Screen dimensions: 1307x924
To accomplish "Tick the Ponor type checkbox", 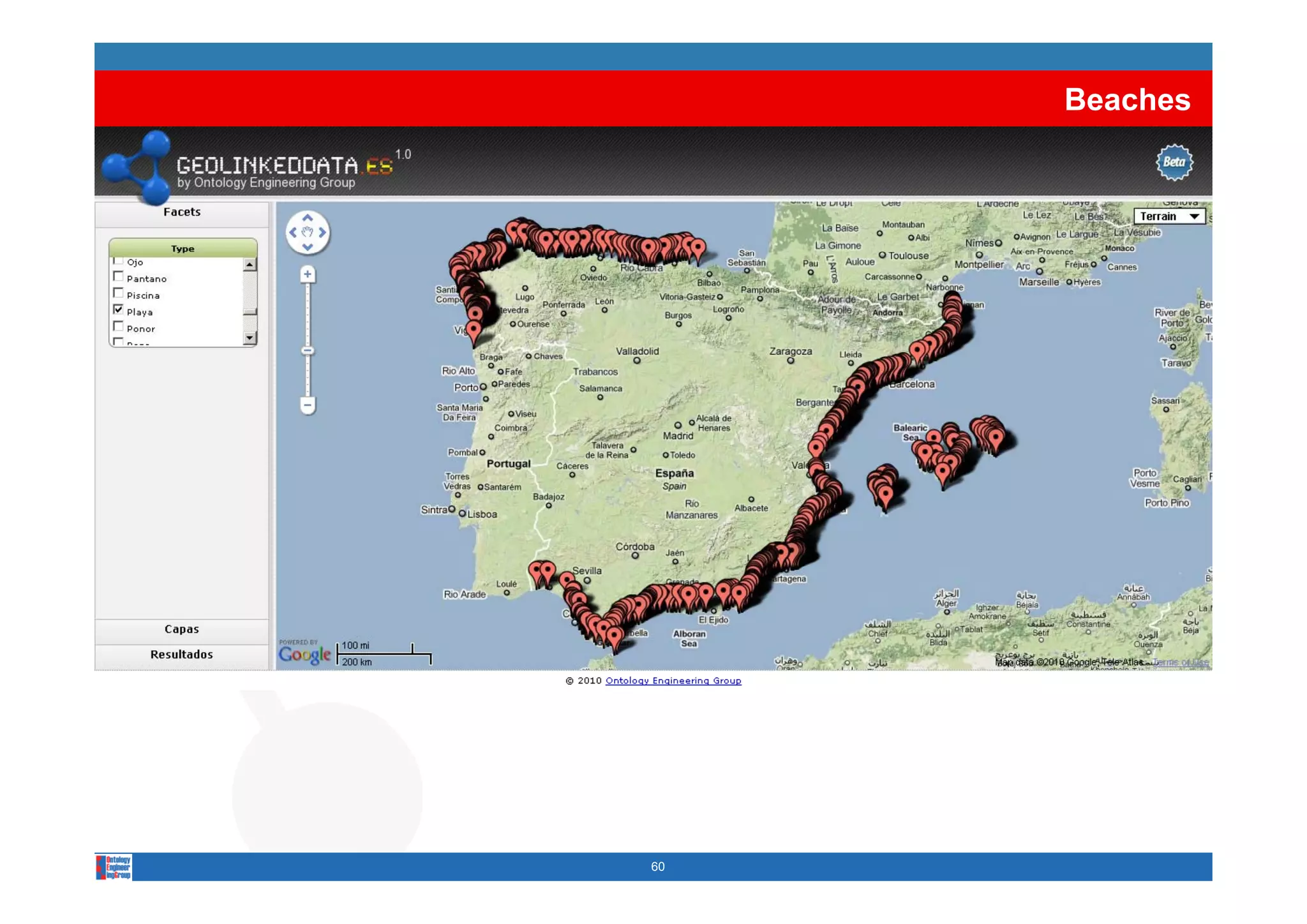I will pos(118,326).
